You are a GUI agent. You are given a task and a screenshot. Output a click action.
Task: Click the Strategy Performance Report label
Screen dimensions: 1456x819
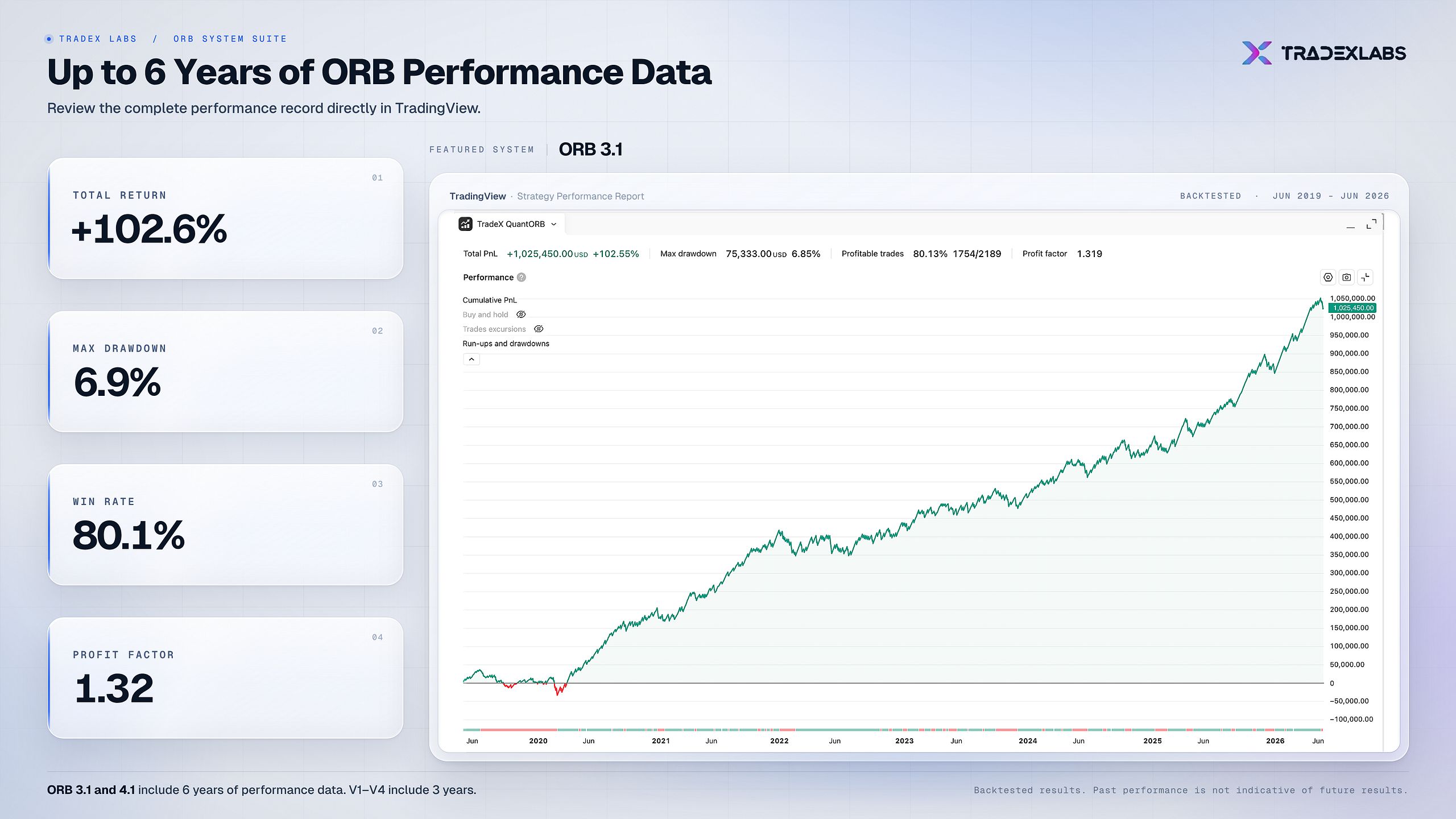click(580, 196)
